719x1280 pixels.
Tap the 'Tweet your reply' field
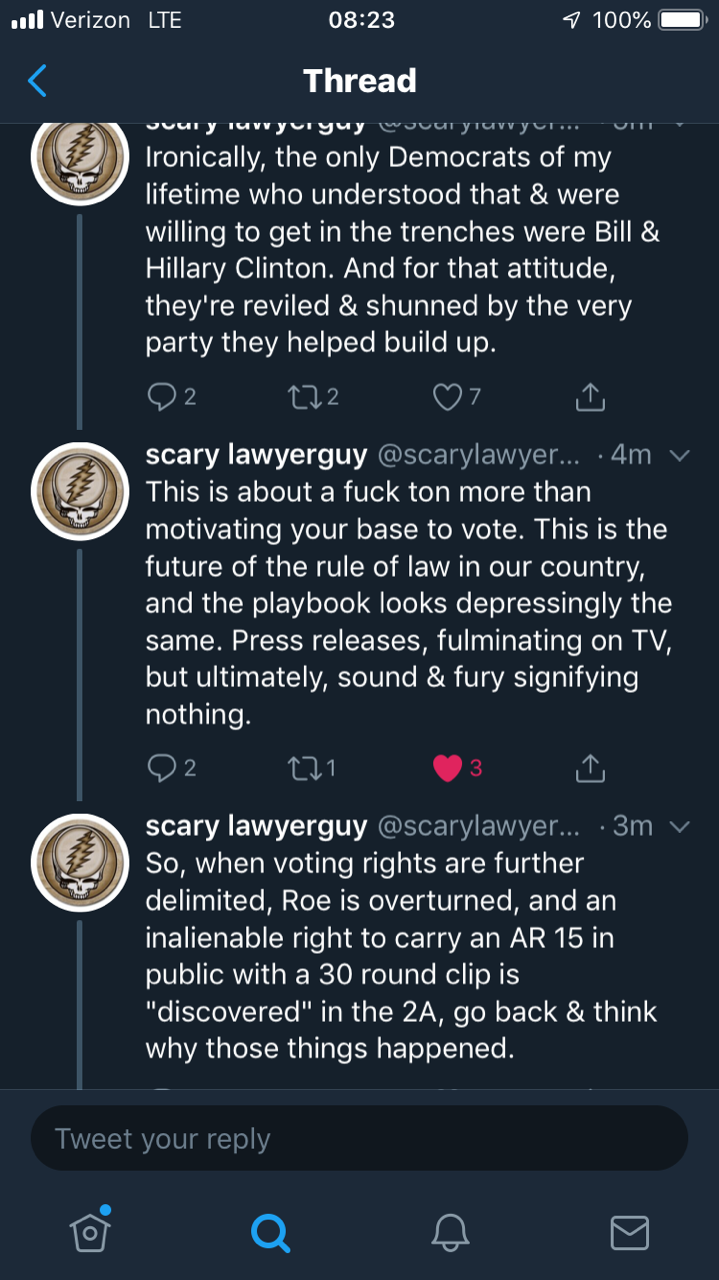(359, 1138)
